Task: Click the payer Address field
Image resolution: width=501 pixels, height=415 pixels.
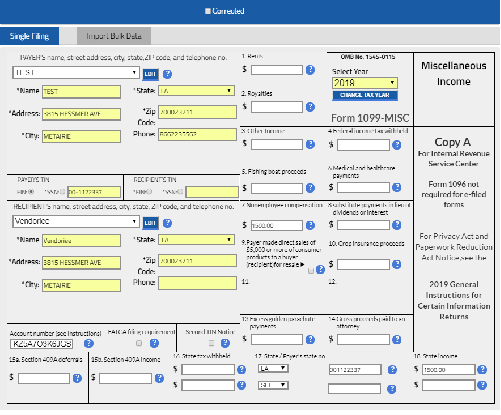Action: tap(81, 114)
